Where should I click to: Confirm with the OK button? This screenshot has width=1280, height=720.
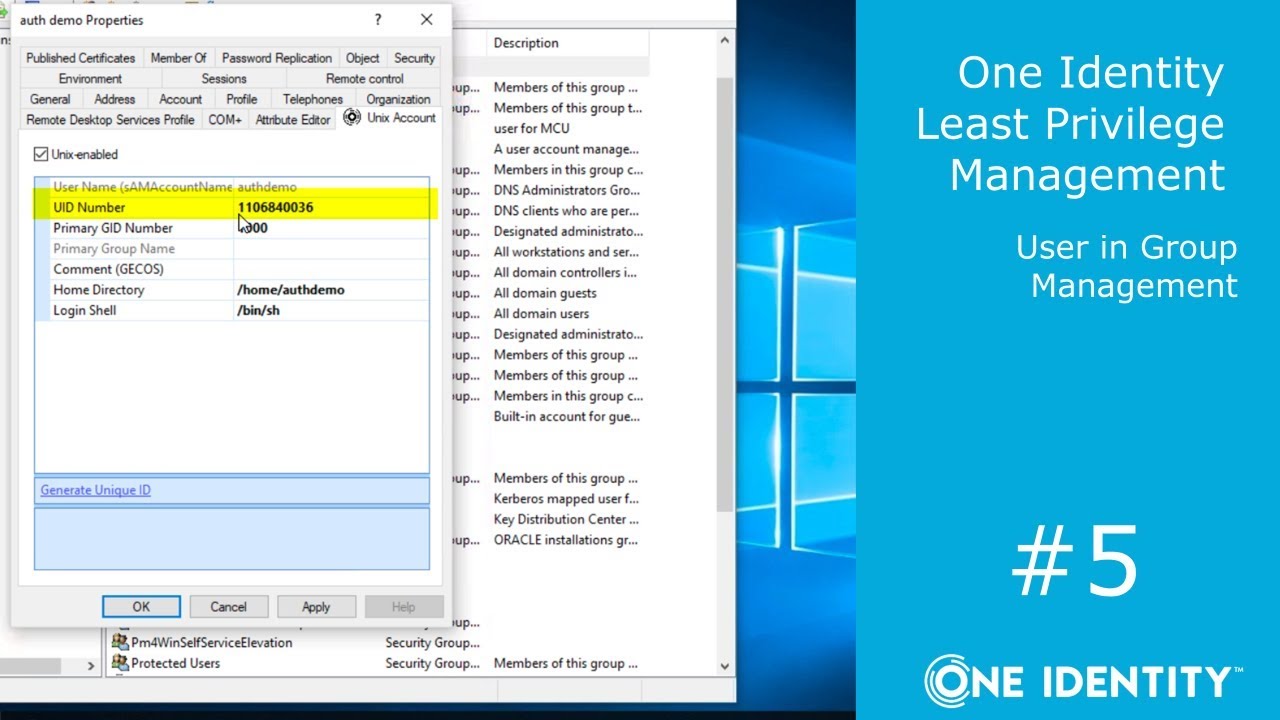coord(141,606)
